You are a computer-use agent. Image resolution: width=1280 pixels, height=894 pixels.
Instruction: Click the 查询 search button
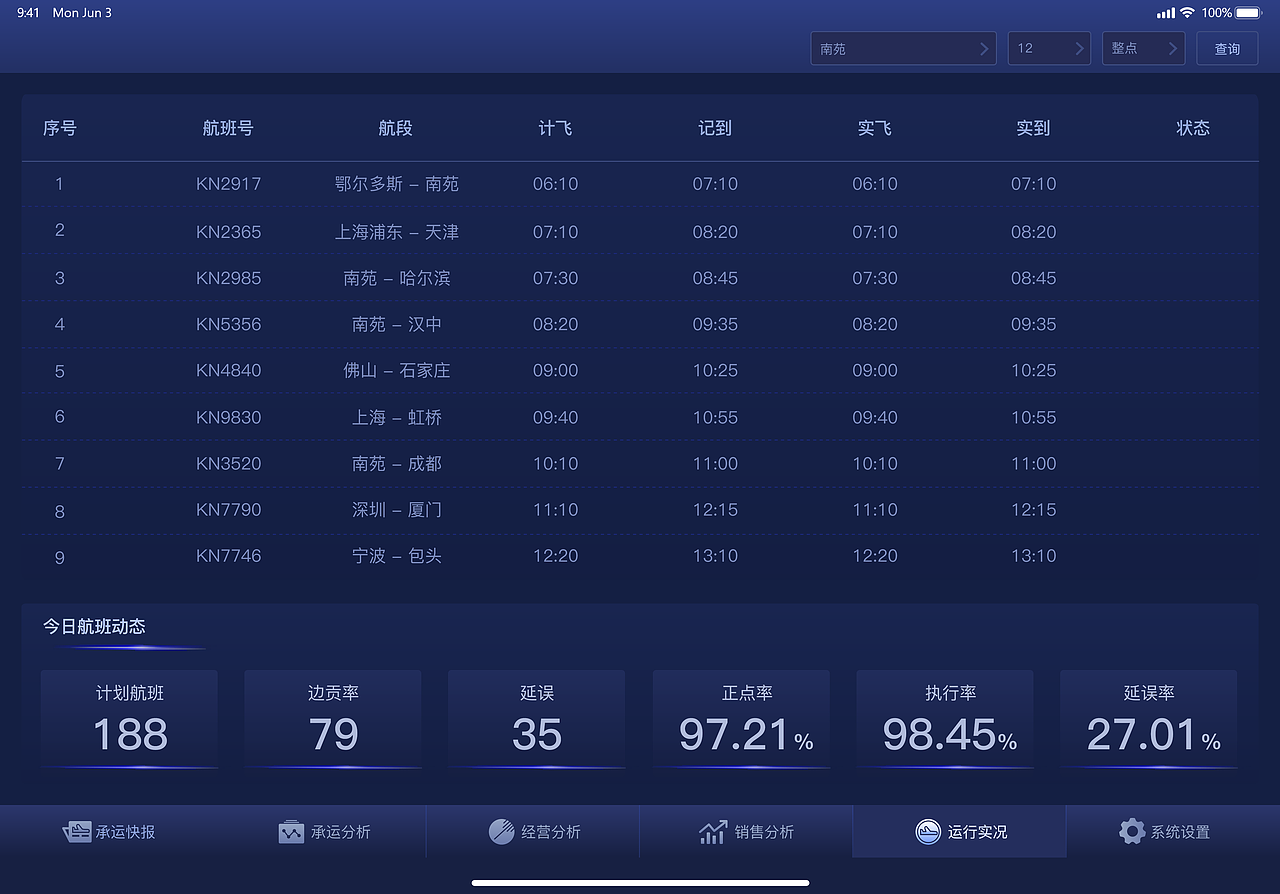[1227, 48]
